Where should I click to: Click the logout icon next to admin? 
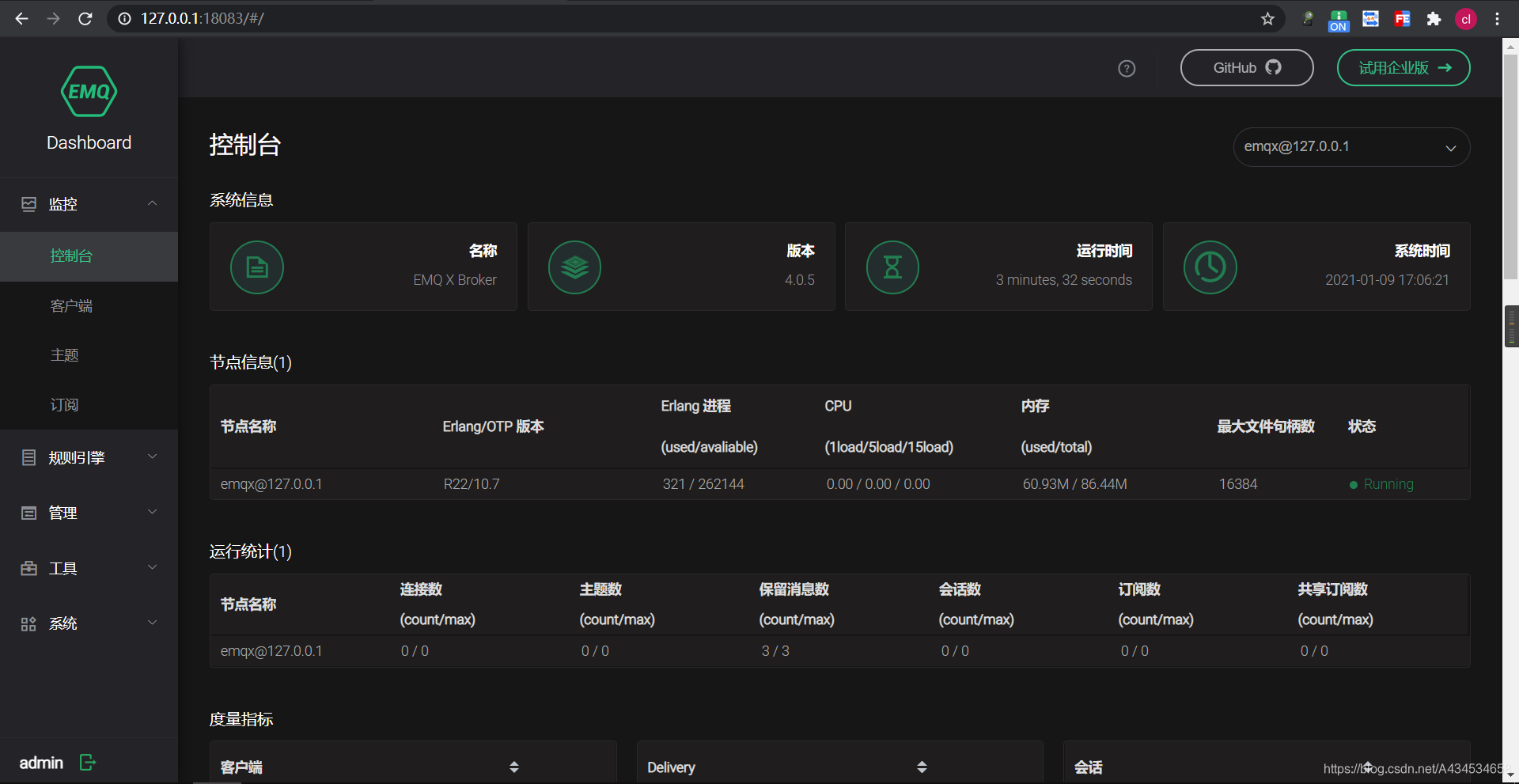[x=87, y=763]
